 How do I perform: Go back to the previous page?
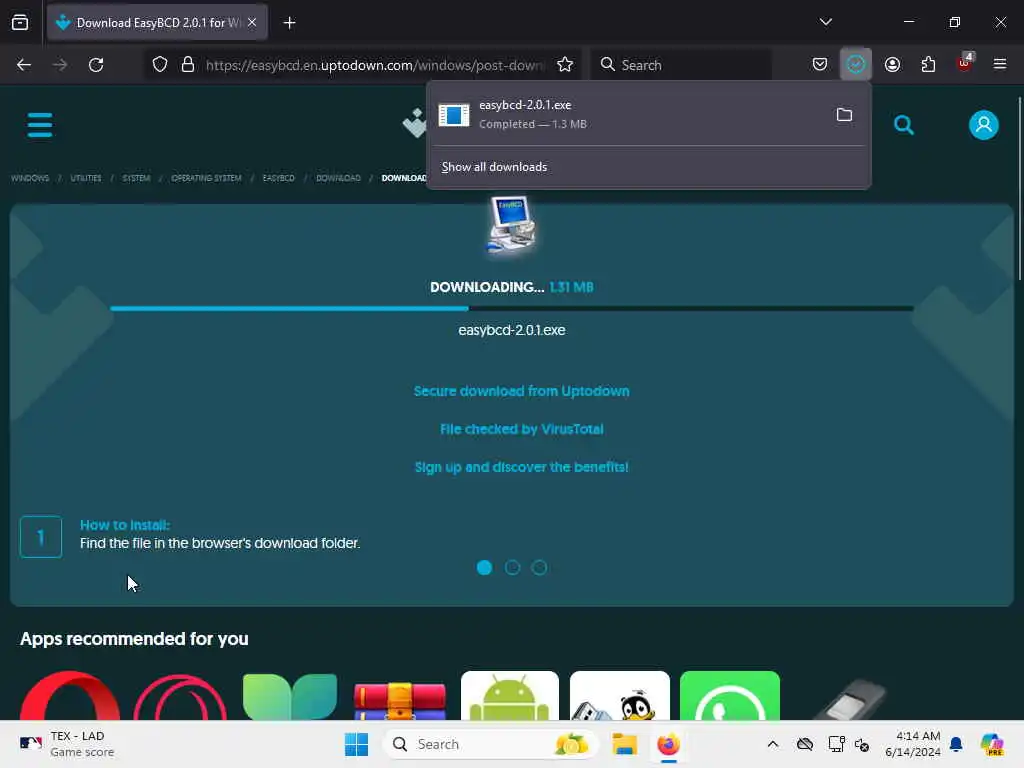[24, 65]
